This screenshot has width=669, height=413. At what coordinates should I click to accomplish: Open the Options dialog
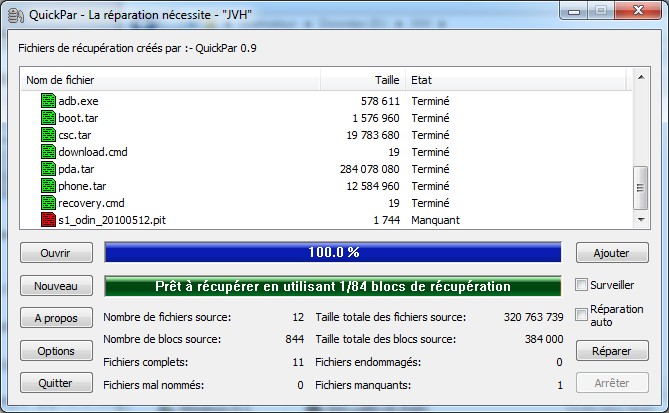pos(56,351)
